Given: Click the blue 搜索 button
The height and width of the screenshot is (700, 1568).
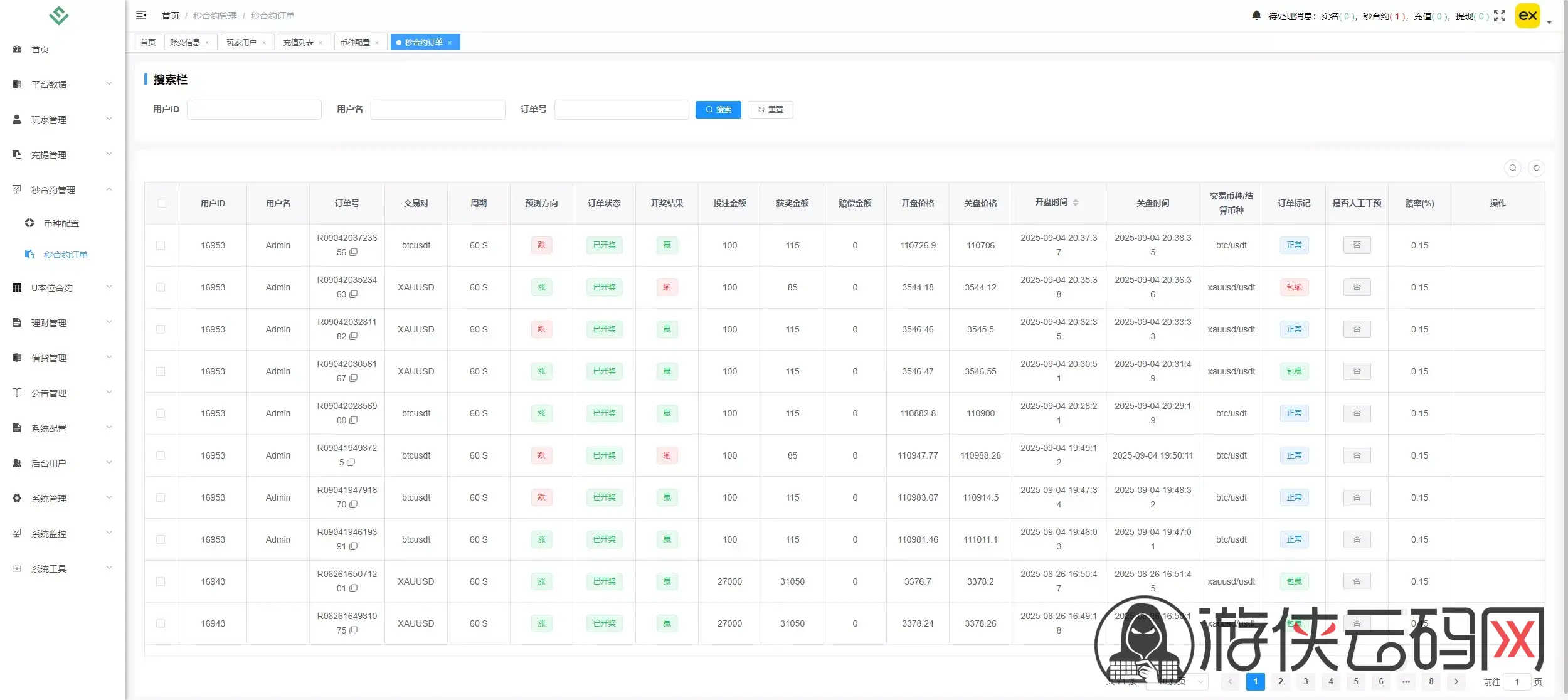Looking at the screenshot, I should [718, 110].
